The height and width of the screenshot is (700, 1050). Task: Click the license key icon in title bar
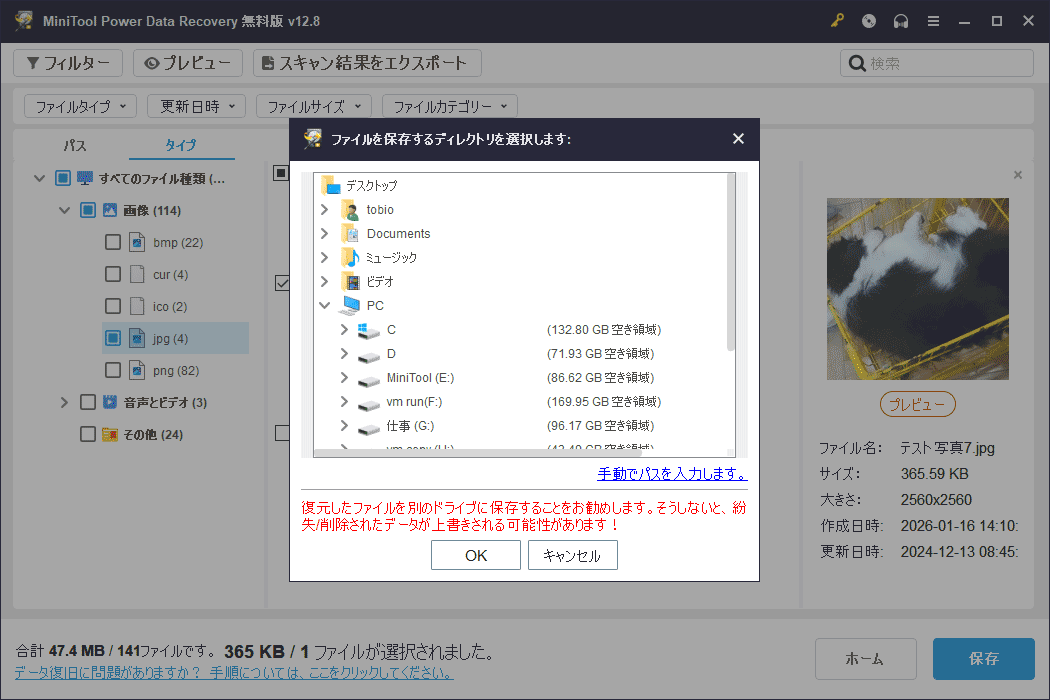pos(837,20)
